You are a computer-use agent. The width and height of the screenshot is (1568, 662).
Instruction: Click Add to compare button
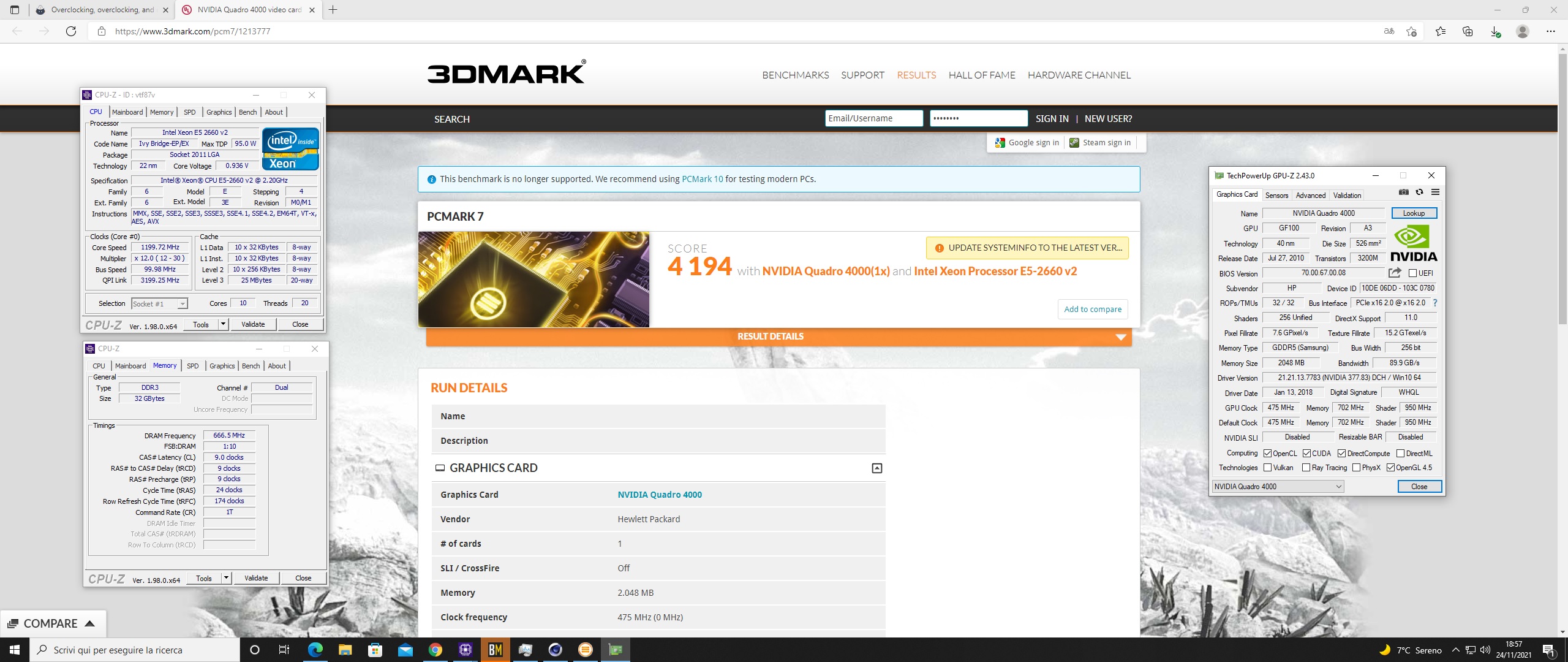1093,310
